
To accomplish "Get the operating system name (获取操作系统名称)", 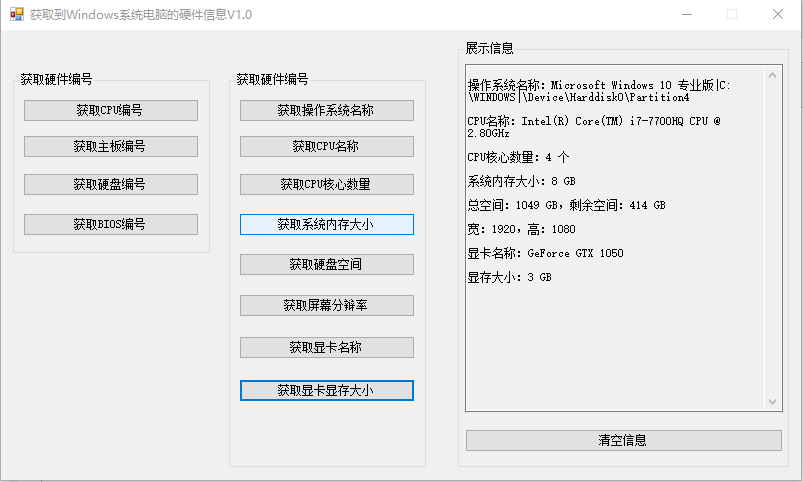I will [327, 110].
